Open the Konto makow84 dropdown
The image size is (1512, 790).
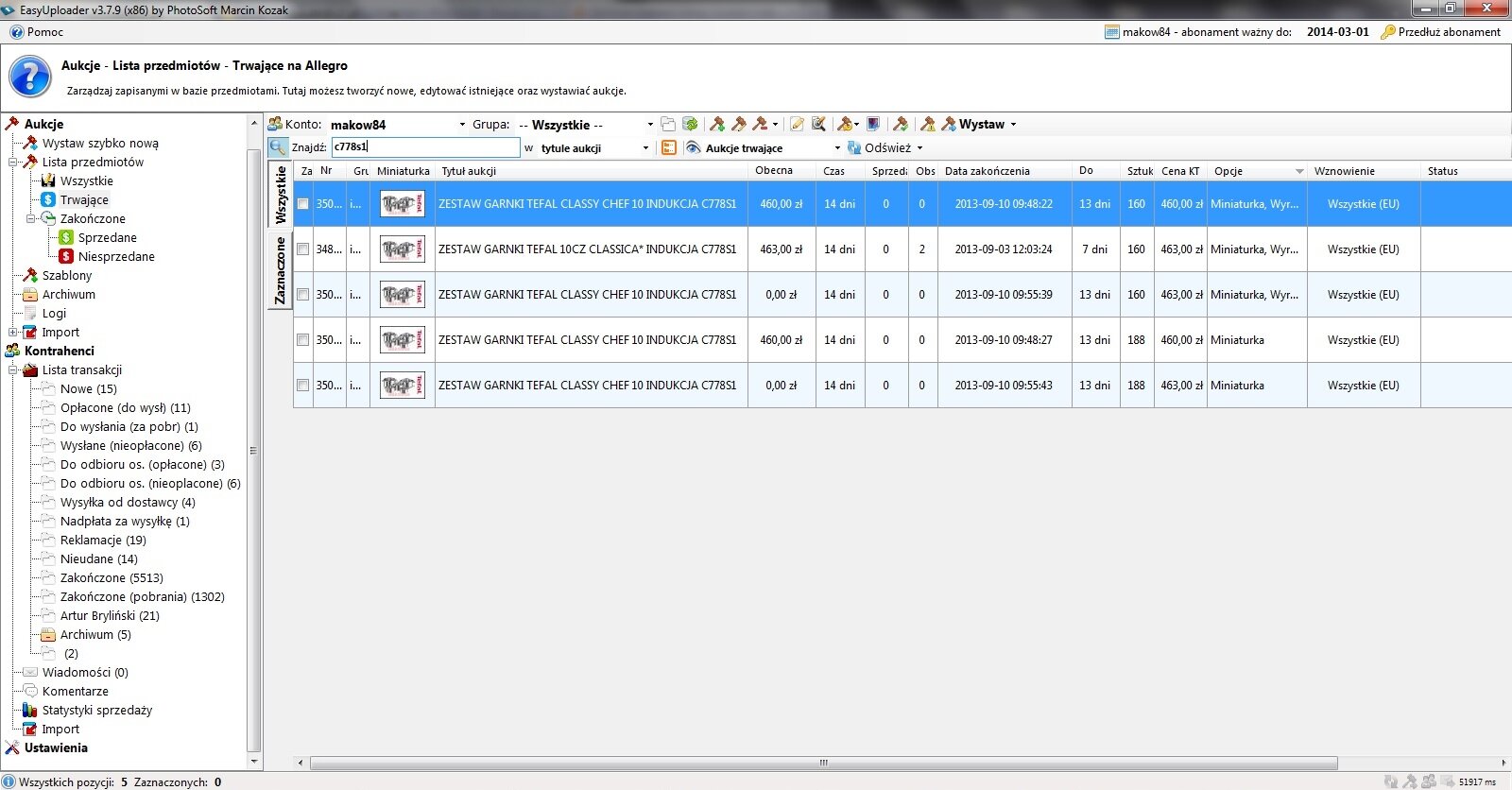462,125
